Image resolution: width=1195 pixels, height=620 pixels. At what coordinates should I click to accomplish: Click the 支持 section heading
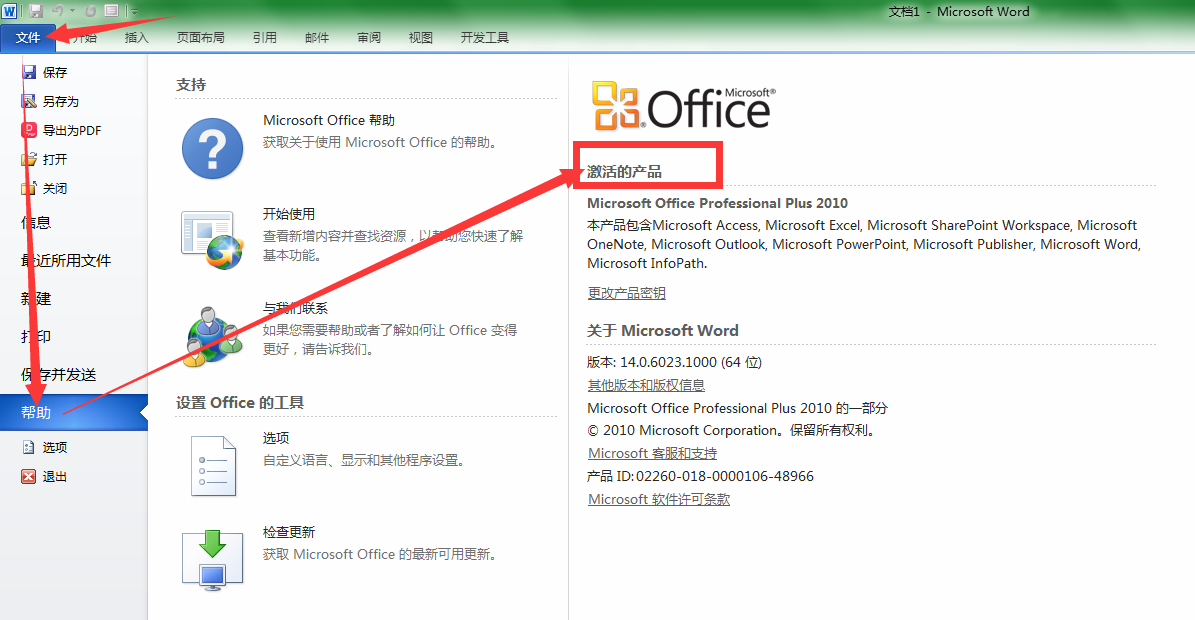click(191, 85)
